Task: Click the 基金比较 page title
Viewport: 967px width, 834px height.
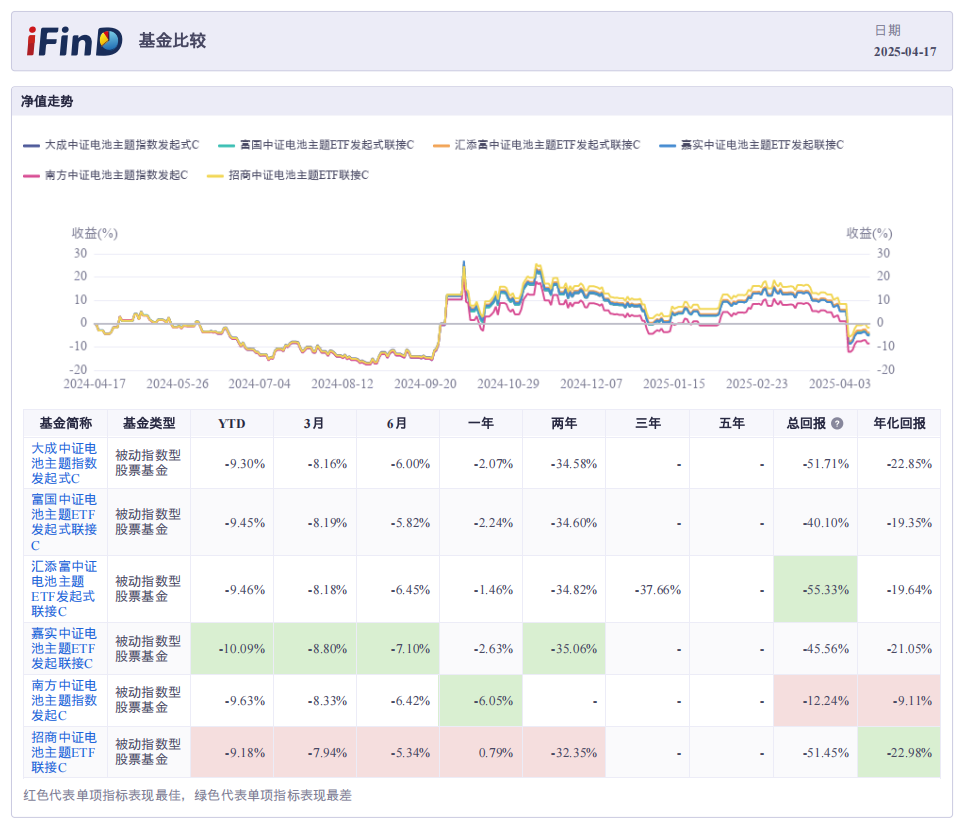Action: (172, 41)
